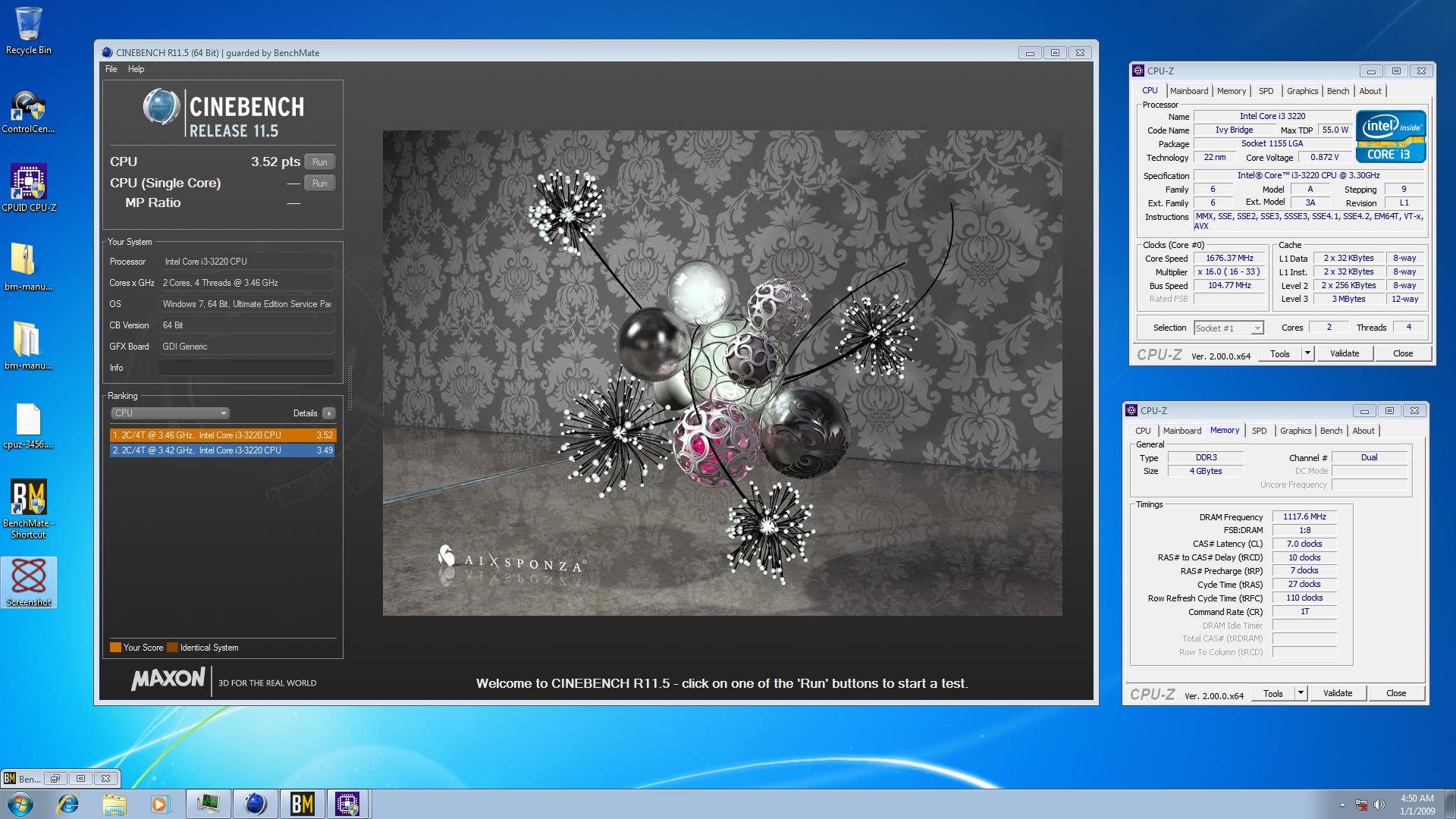The image size is (1456, 819).
Task: Switch to the CPU-Z taskbar button
Action: [347, 804]
